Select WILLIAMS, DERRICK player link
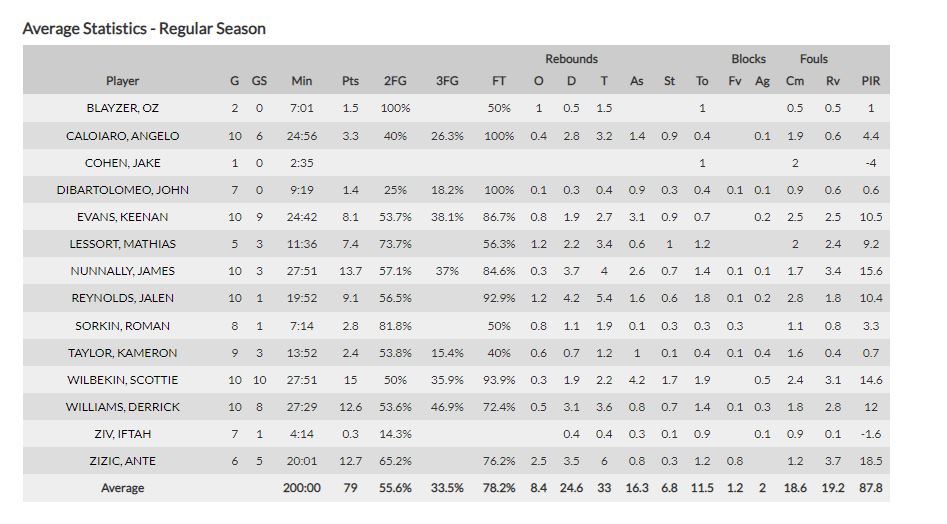Image resolution: width=947 pixels, height=524 pixels. (122, 407)
